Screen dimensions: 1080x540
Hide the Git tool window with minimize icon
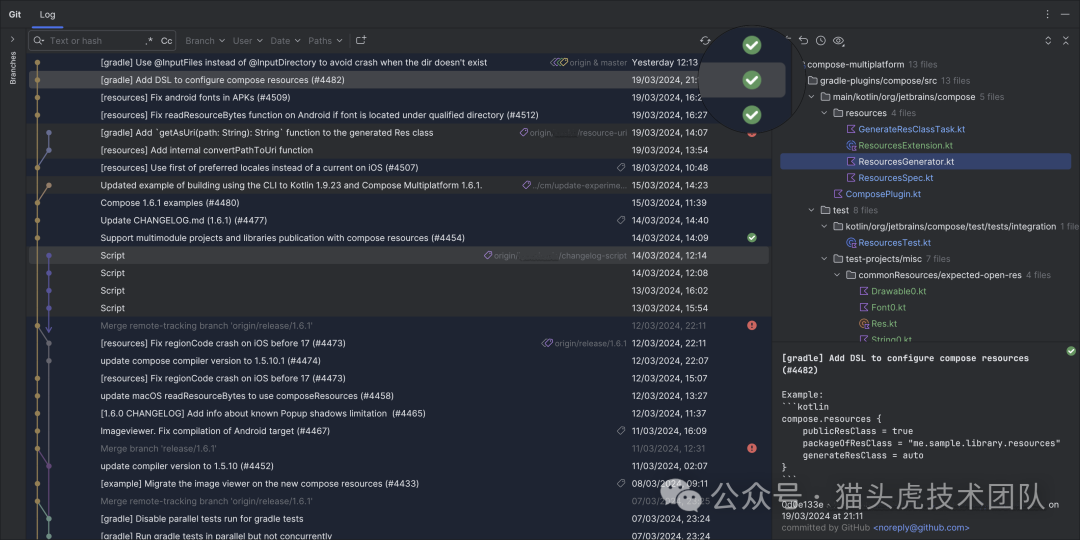pos(1066,14)
